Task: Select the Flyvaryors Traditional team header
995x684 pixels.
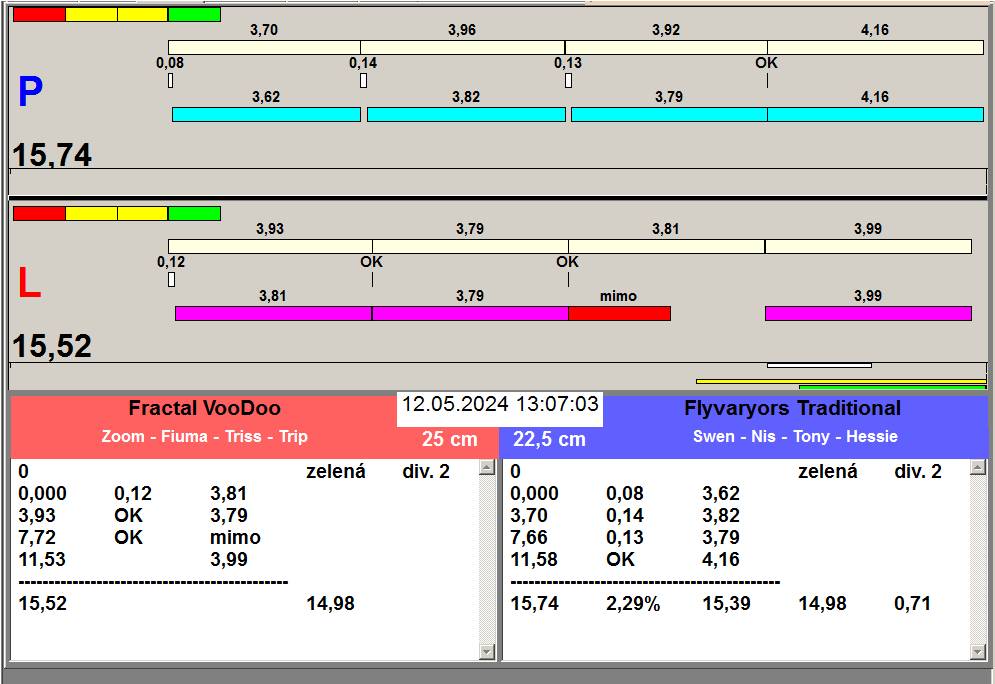Action: coord(792,408)
